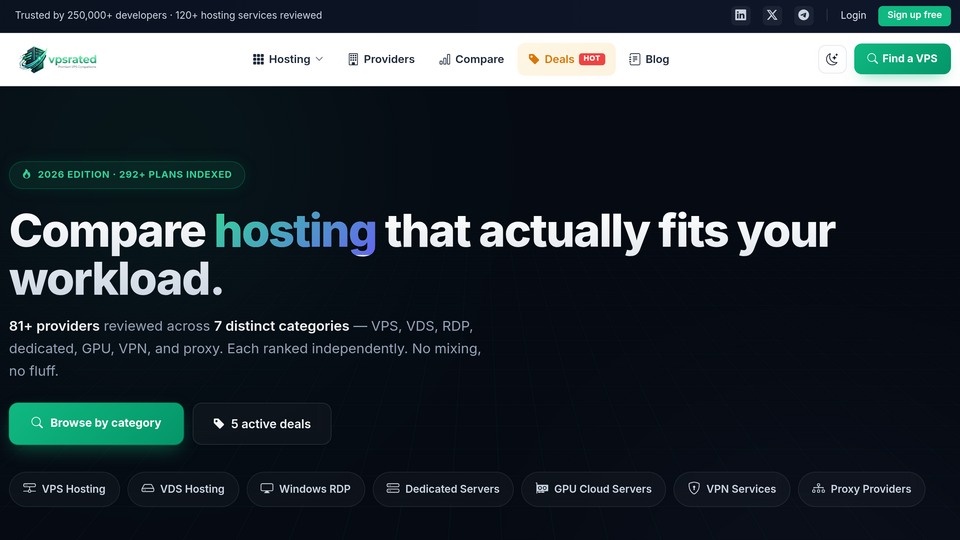Click the 2026 Edition plans indexed badge
The image size is (960, 540).
click(127, 174)
